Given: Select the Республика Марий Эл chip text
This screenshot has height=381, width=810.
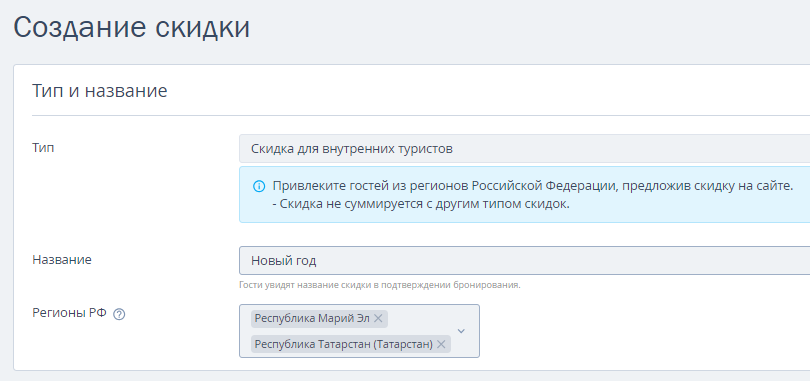Looking at the screenshot, I should (313, 319).
